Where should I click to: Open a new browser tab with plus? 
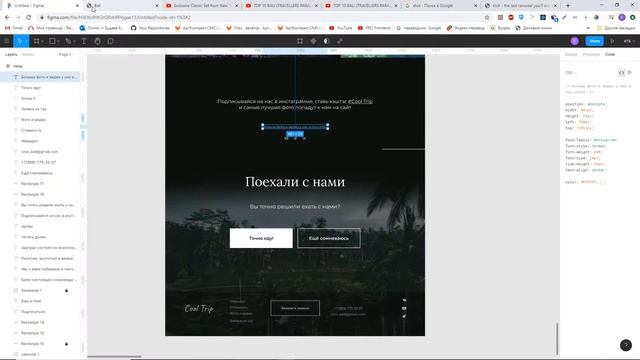(568, 6)
